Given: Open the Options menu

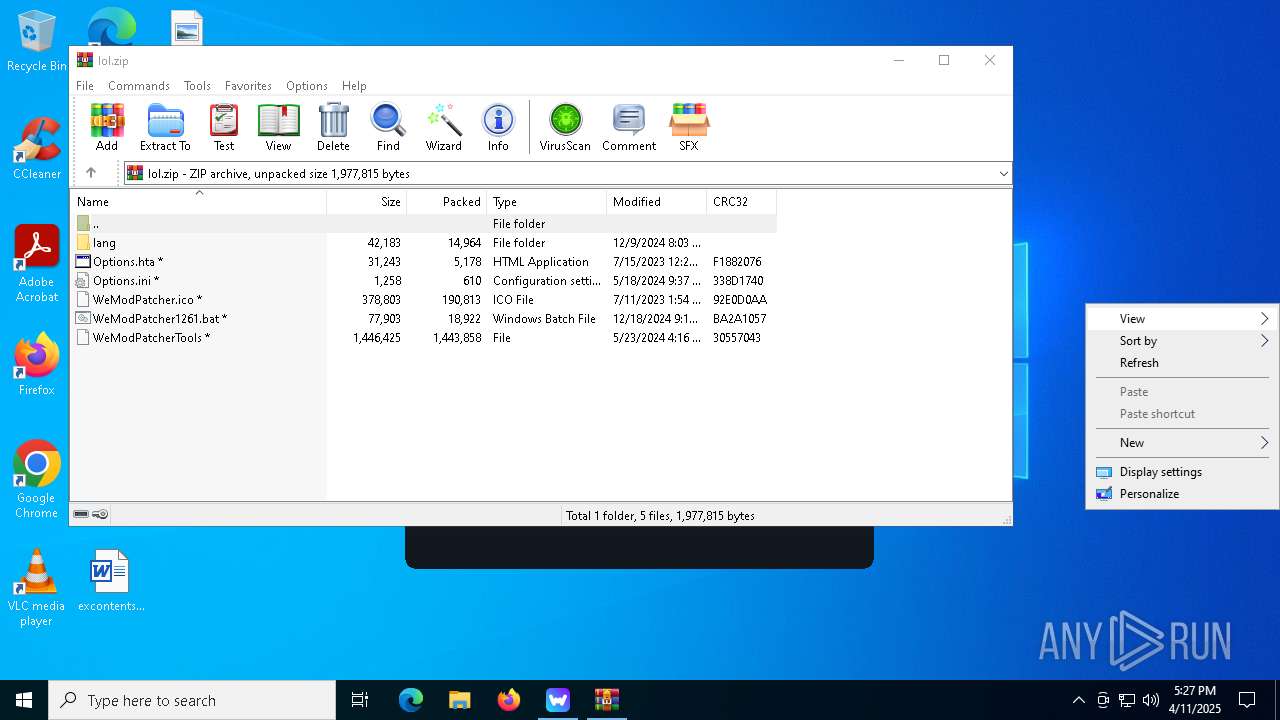Looking at the screenshot, I should click(307, 86).
